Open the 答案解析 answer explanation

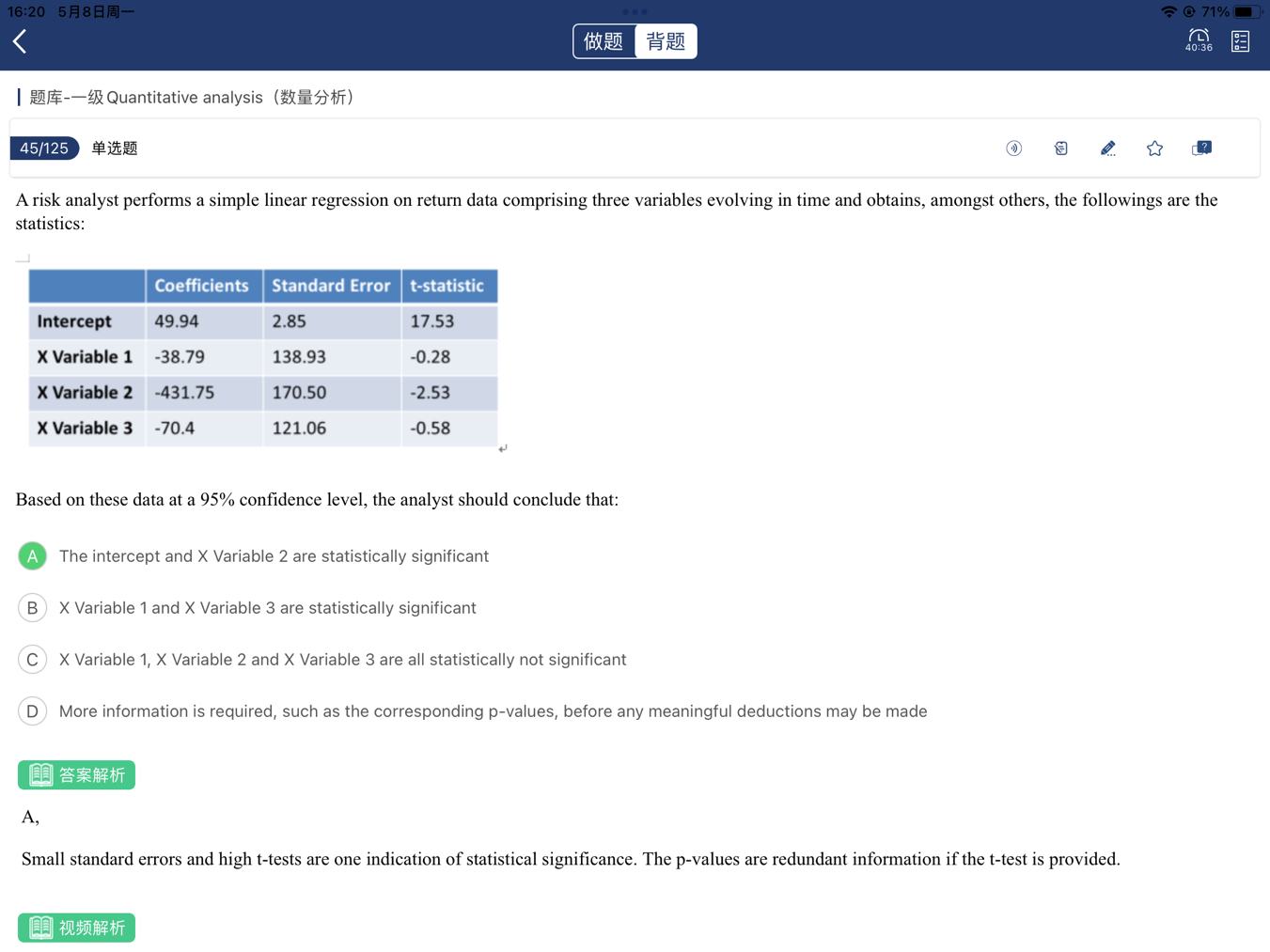click(77, 775)
